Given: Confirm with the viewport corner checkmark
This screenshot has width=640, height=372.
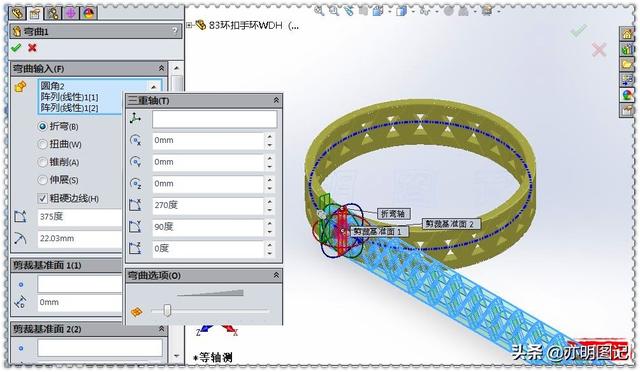Looking at the screenshot, I should tap(578, 31).
